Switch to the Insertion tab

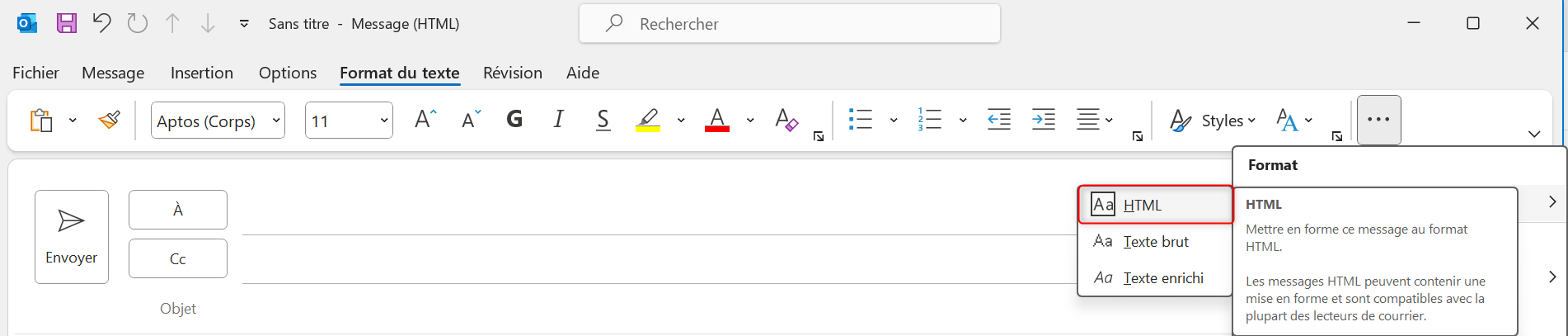coord(202,73)
